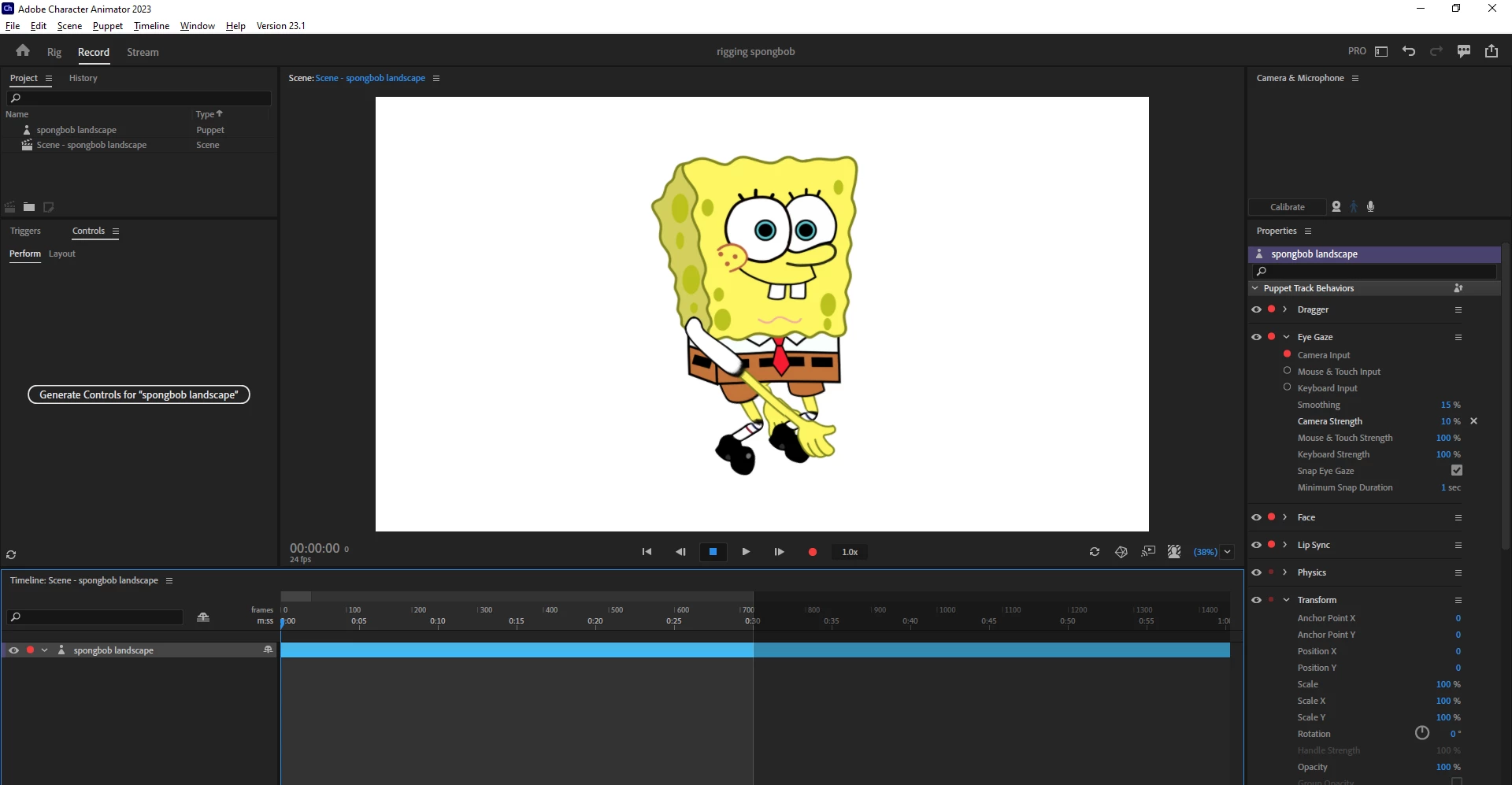Expand the Dragger behavior

1285,309
